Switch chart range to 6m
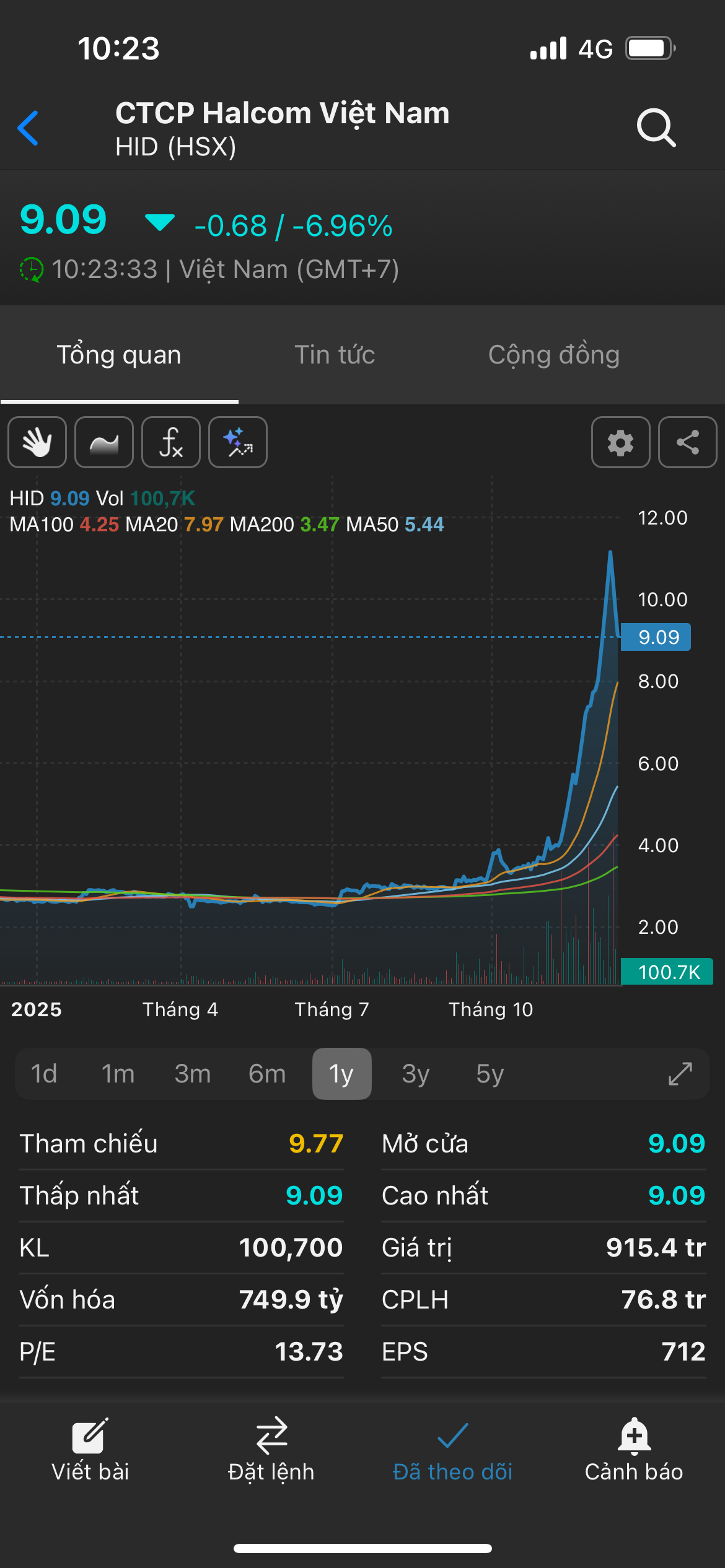The image size is (725, 1568). [267, 1074]
